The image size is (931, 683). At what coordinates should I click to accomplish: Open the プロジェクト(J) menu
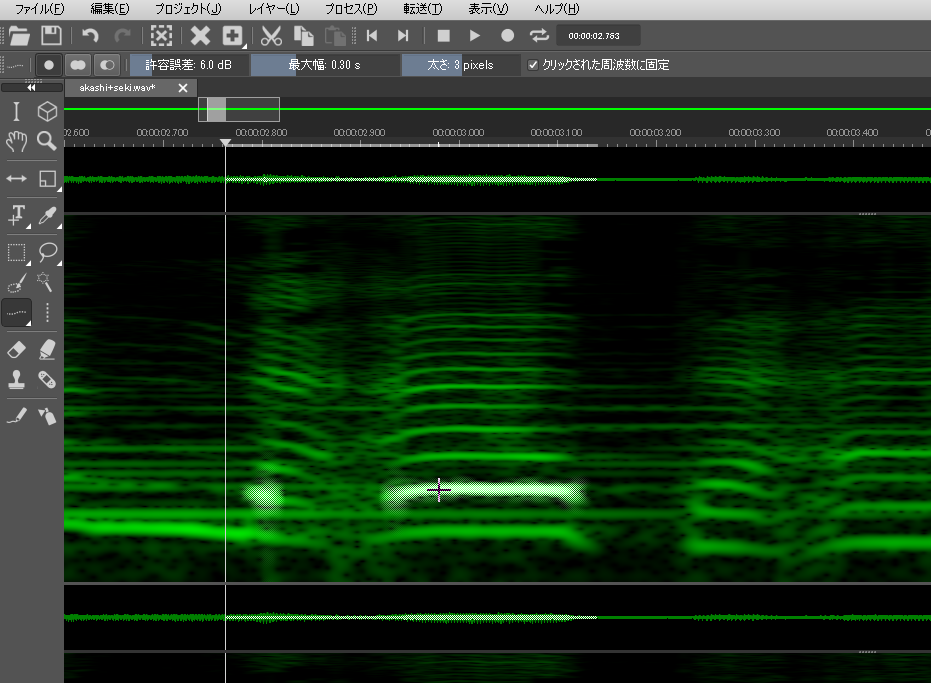188,9
